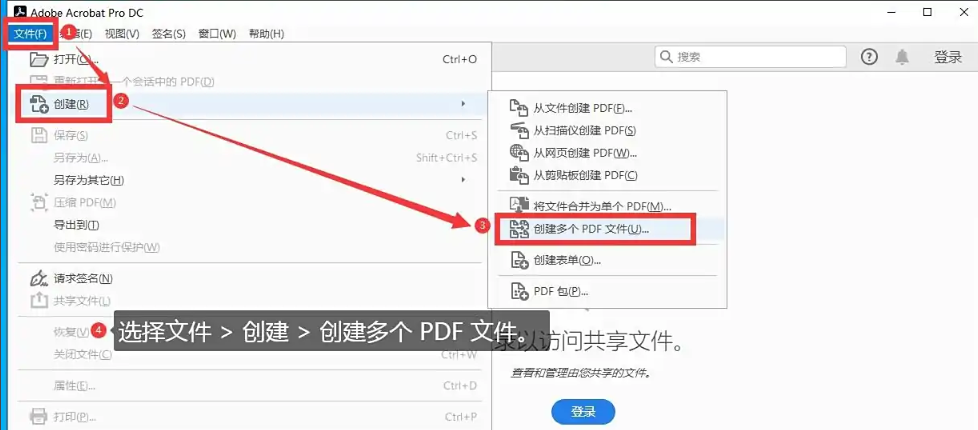This screenshot has height=430, width=978.
Task: Click the floppy disk icon beside 保存(S)
Action: pos(39,135)
